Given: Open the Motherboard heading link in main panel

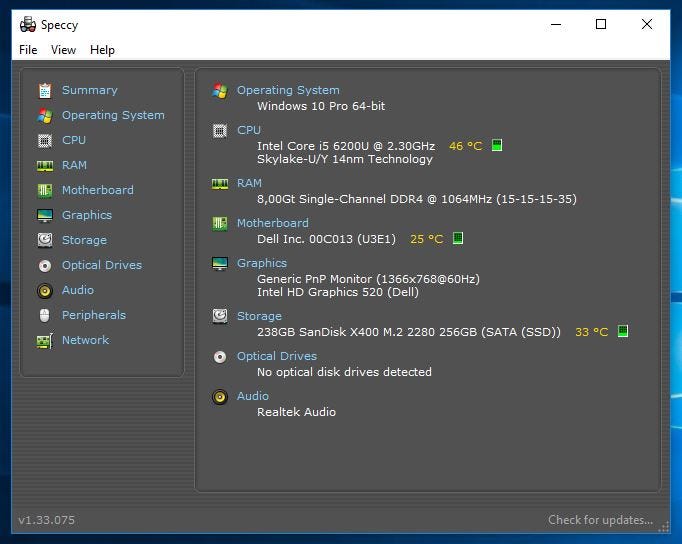Looking at the screenshot, I should [x=273, y=223].
